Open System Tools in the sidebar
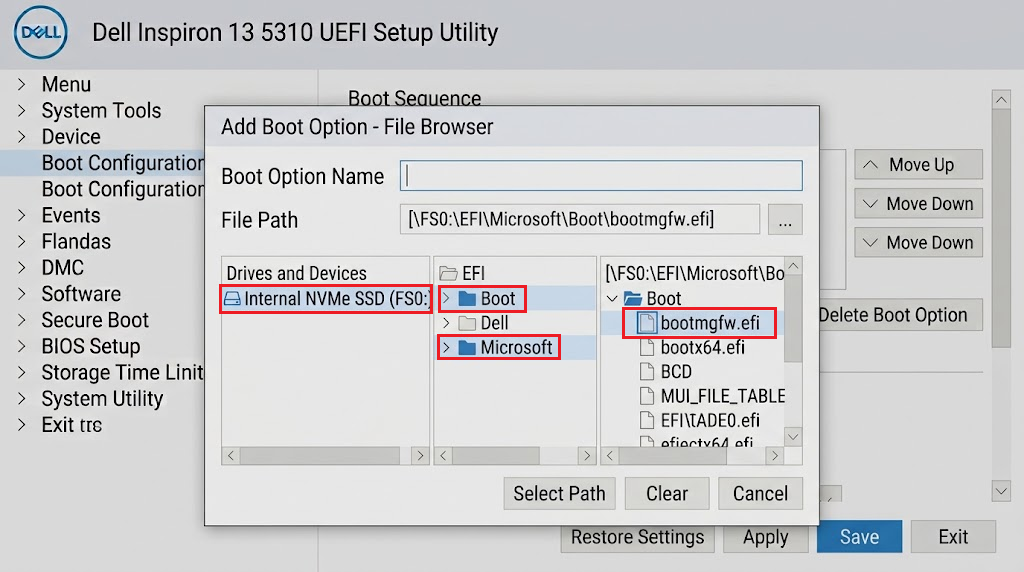The image size is (1024, 572). tap(101, 110)
